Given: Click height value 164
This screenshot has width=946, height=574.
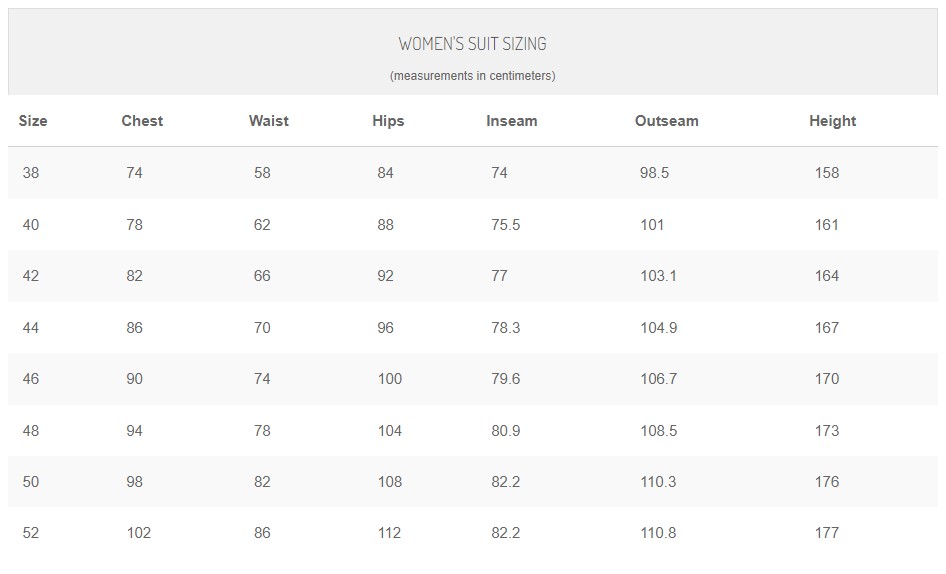Looking at the screenshot, I should (x=827, y=276).
